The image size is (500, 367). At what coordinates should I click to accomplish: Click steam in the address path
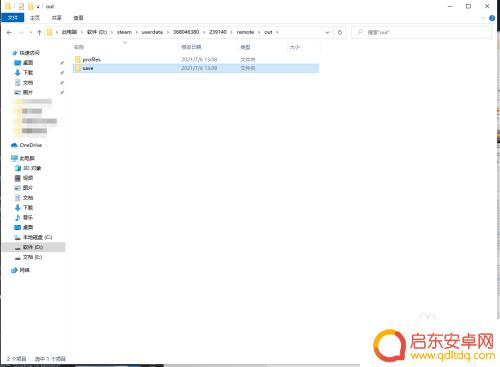point(124,32)
